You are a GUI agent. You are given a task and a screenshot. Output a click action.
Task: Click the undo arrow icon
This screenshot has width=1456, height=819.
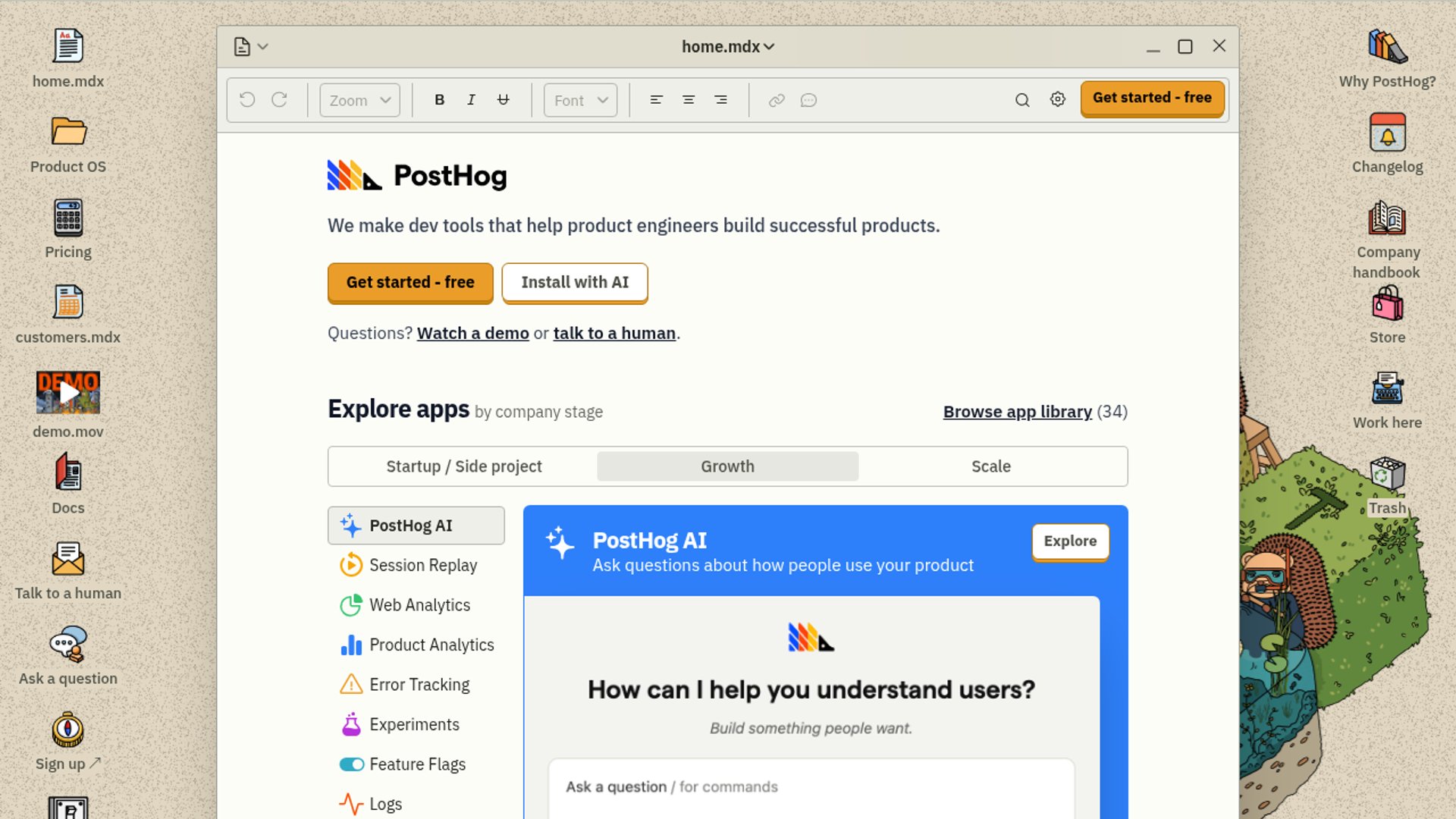pyautogui.click(x=247, y=100)
